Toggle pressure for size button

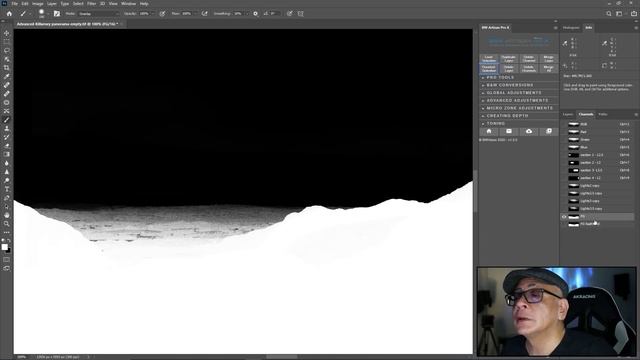(289, 13)
